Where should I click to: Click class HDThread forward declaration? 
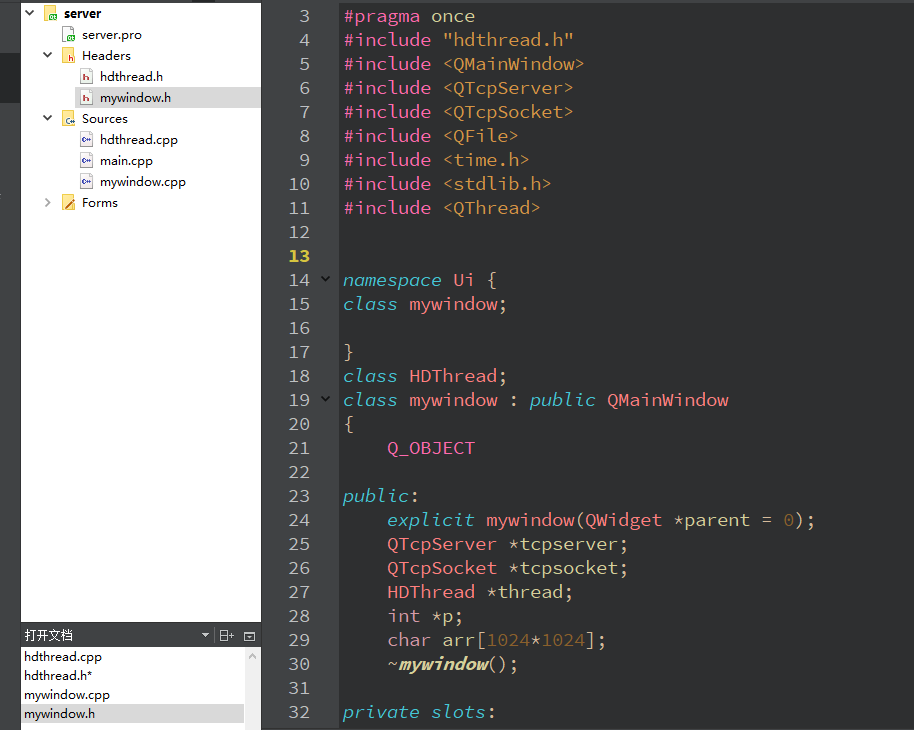[x=425, y=376]
